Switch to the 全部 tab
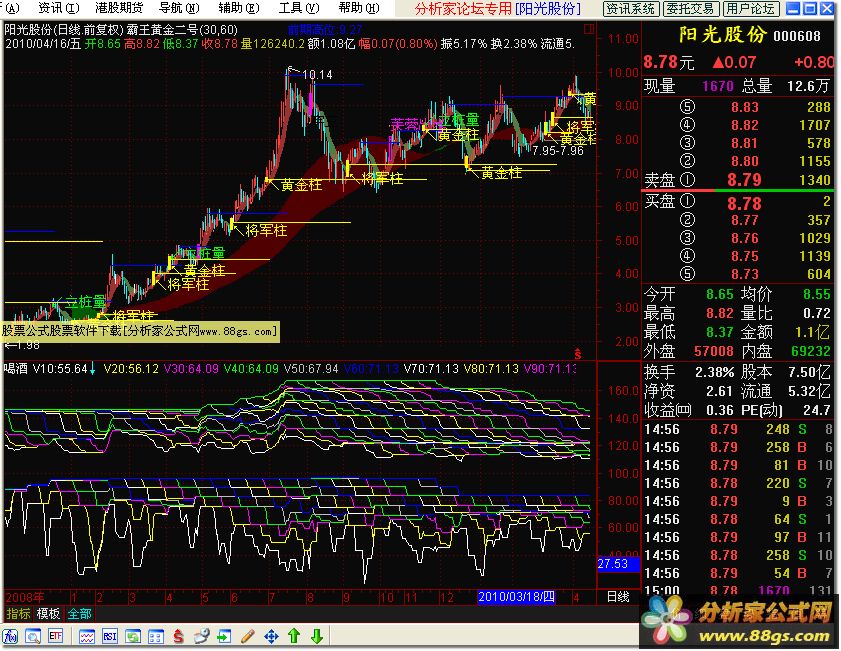The image size is (841, 651). pos(79,614)
